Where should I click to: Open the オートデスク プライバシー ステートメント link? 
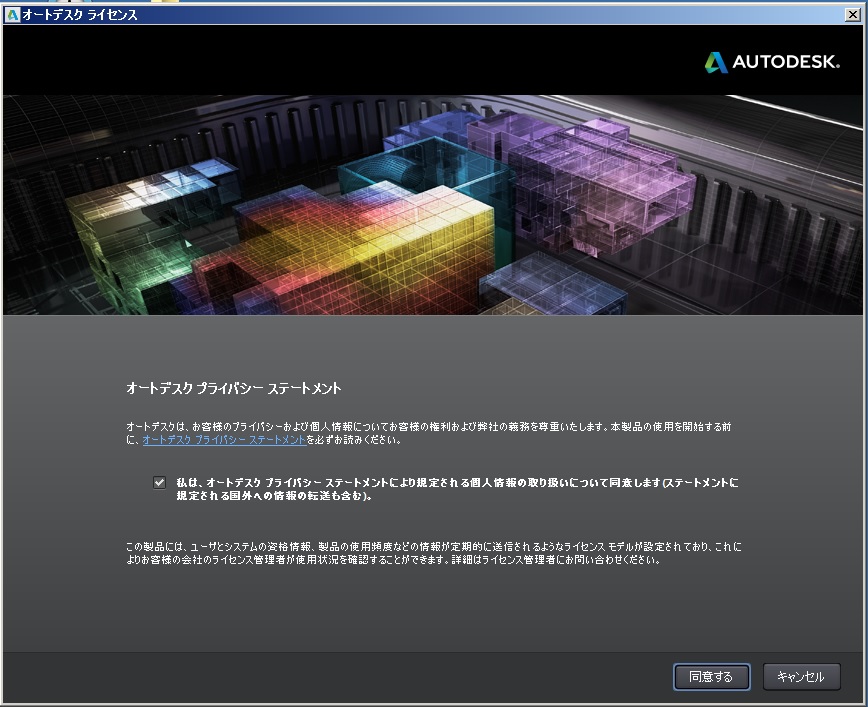224,440
